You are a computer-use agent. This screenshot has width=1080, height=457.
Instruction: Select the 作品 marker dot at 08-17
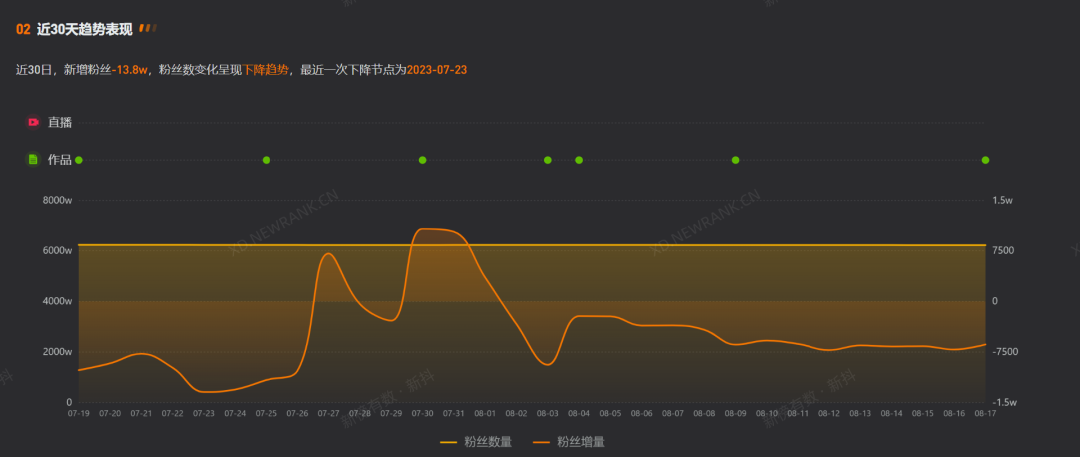[986, 160]
